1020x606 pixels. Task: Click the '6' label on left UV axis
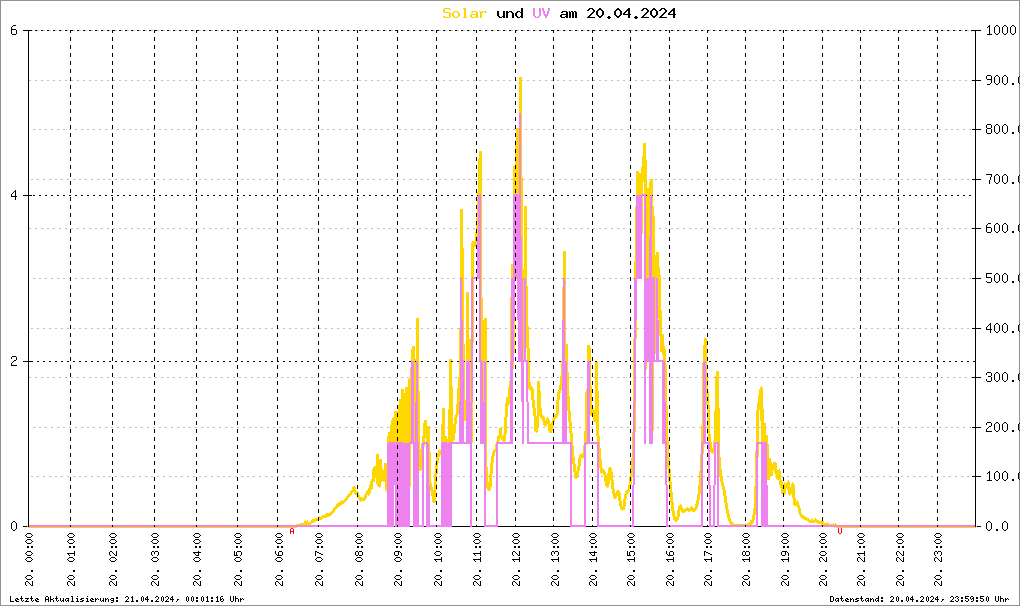[x=14, y=30]
